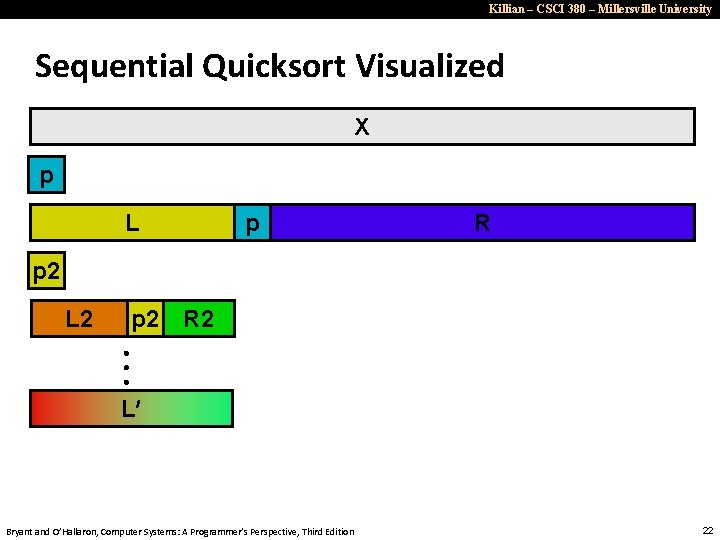Click the Bryant and O'Hallaron footer citation

180,532
